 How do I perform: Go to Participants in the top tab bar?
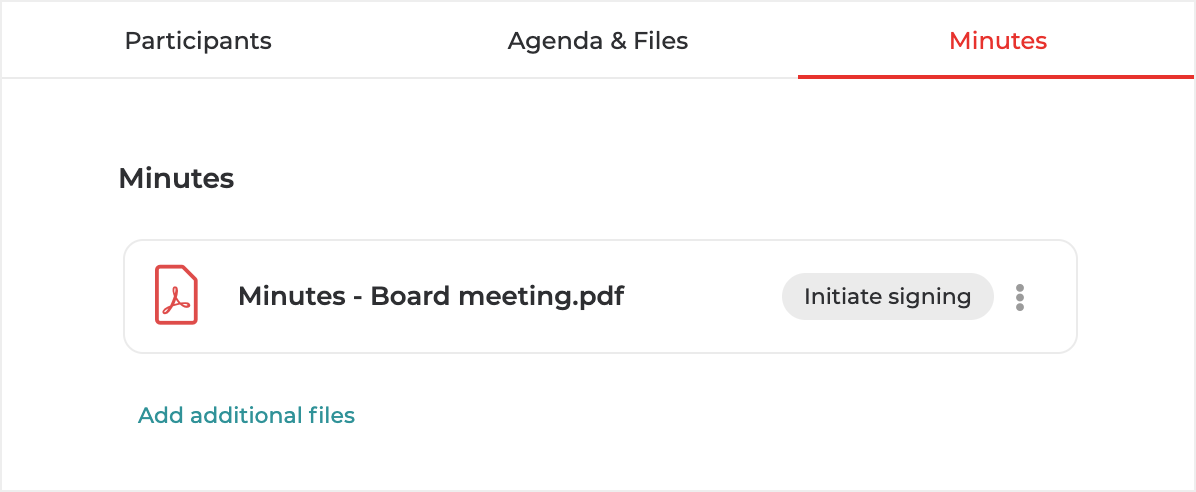coord(198,41)
